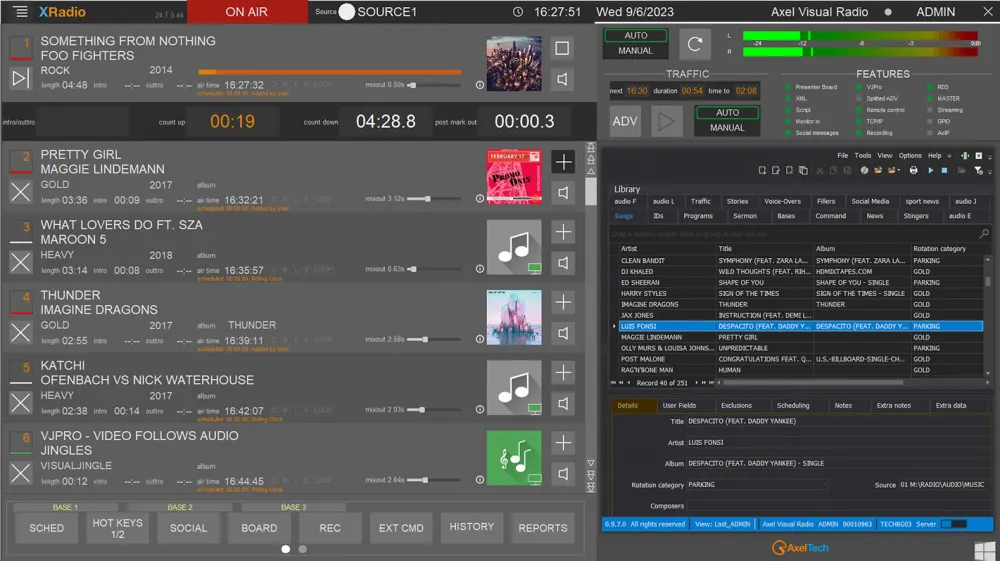The height and width of the screenshot is (561, 1000).
Task: Skip to next track on Foo Fighters player
Action: [x=20, y=78]
